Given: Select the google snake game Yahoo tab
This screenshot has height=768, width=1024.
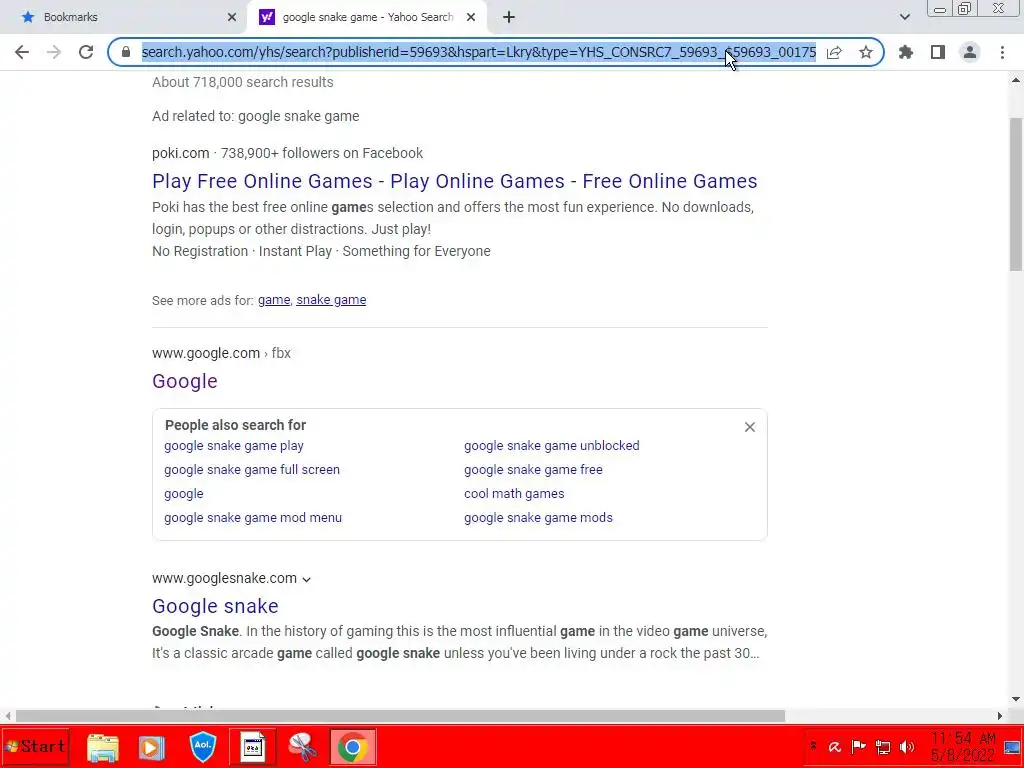Looking at the screenshot, I should [x=367, y=17].
